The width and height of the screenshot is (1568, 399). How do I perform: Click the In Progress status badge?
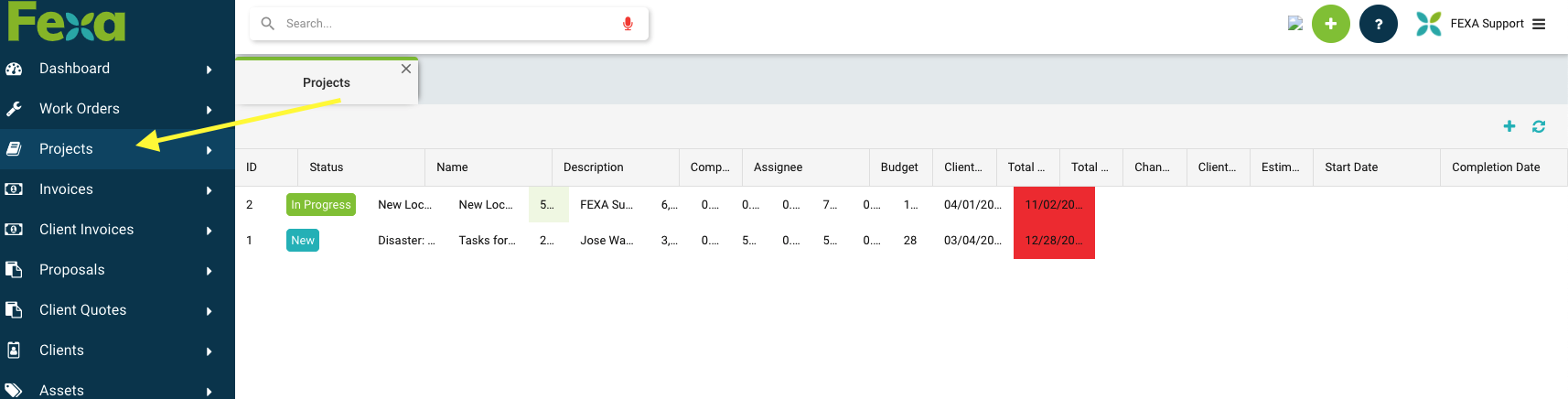pyautogui.click(x=321, y=205)
